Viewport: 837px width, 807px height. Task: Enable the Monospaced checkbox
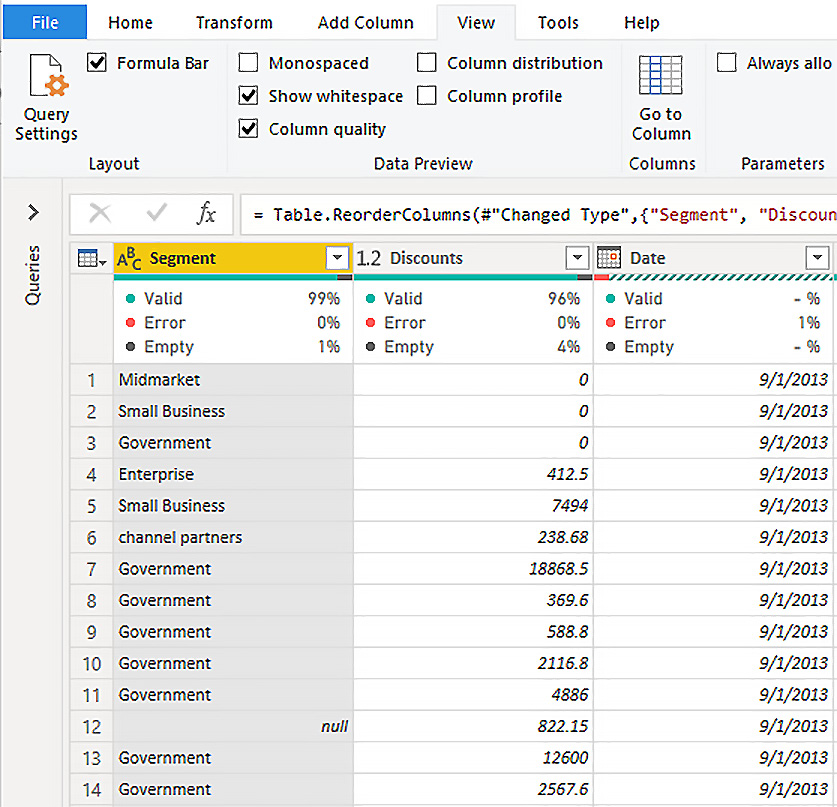click(x=249, y=63)
